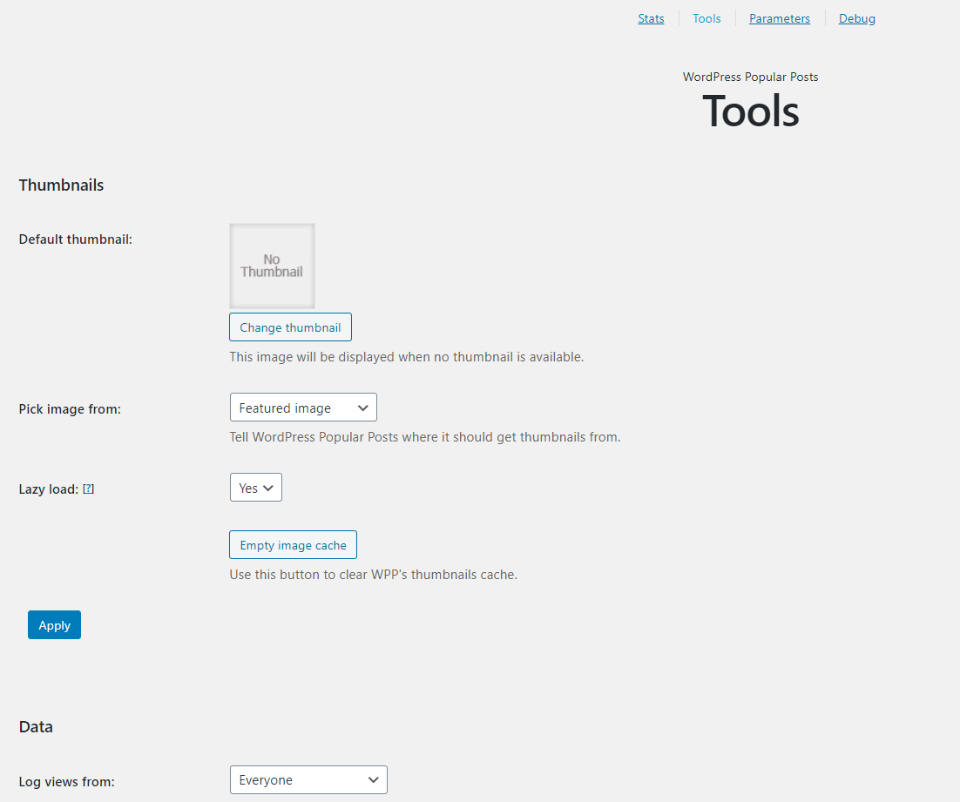Click the Empty image cache button
Image resolution: width=960 pixels, height=802 pixels.
tap(293, 545)
